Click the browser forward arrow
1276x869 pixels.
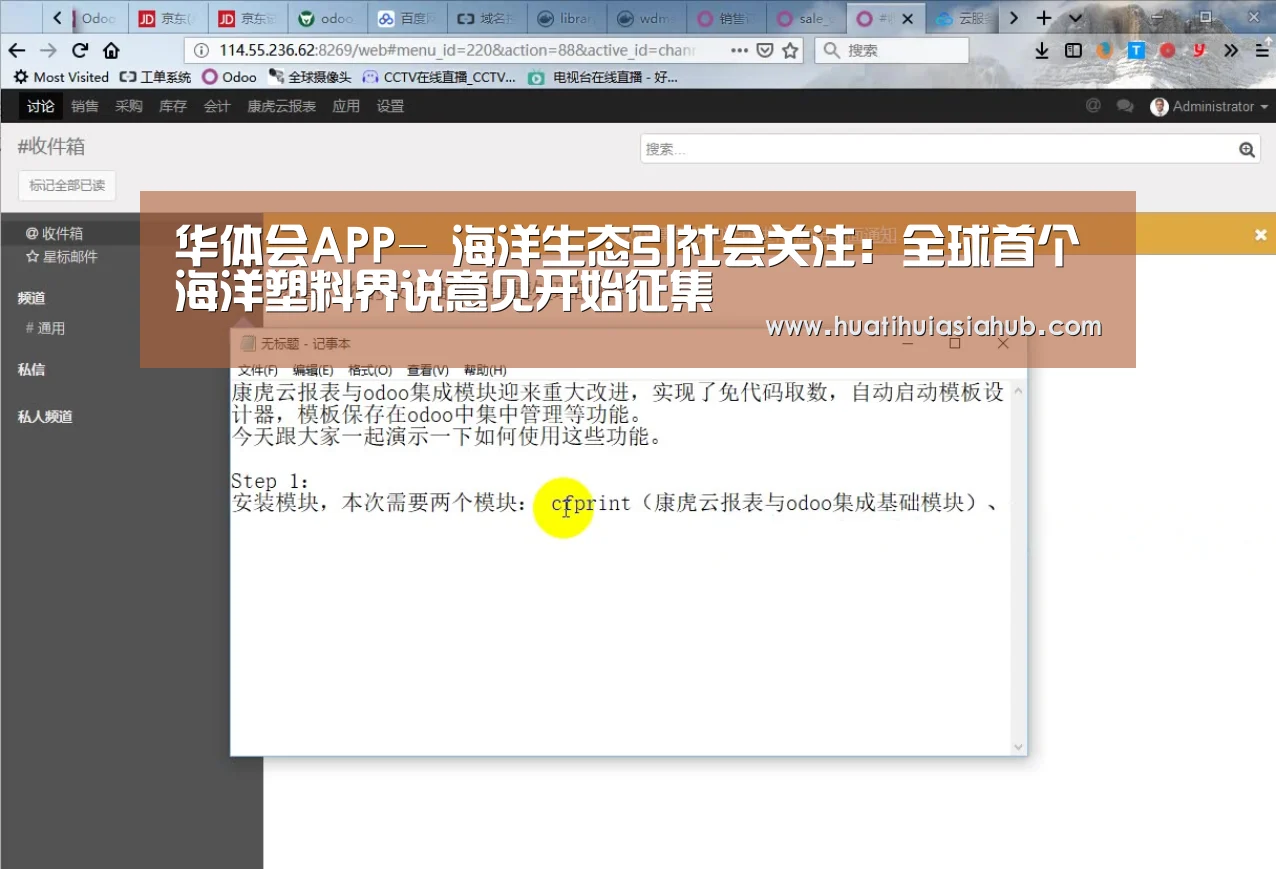[x=48, y=50]
